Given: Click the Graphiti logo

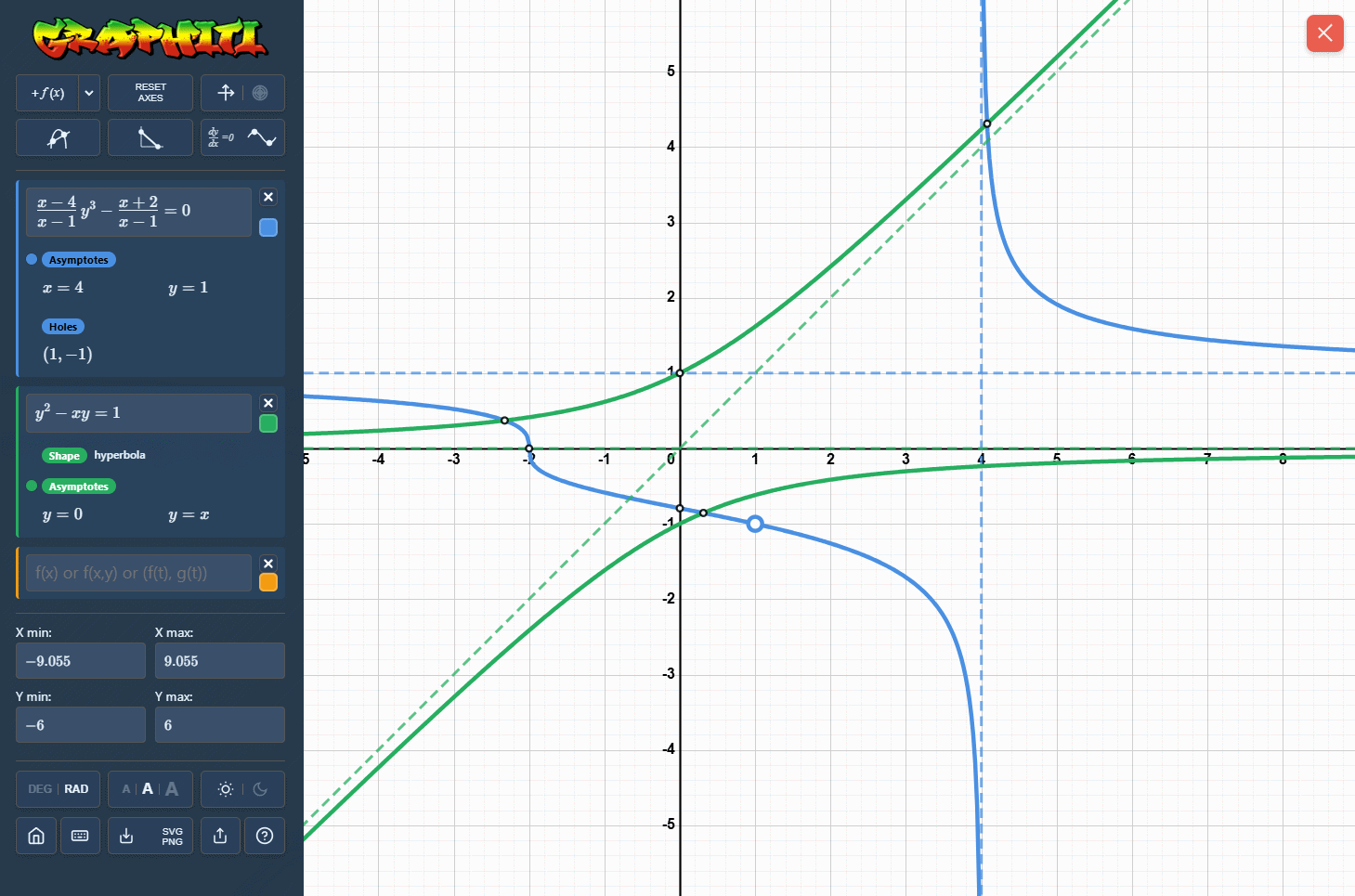Looking at the screenshot, I should (x=150, y=38).
